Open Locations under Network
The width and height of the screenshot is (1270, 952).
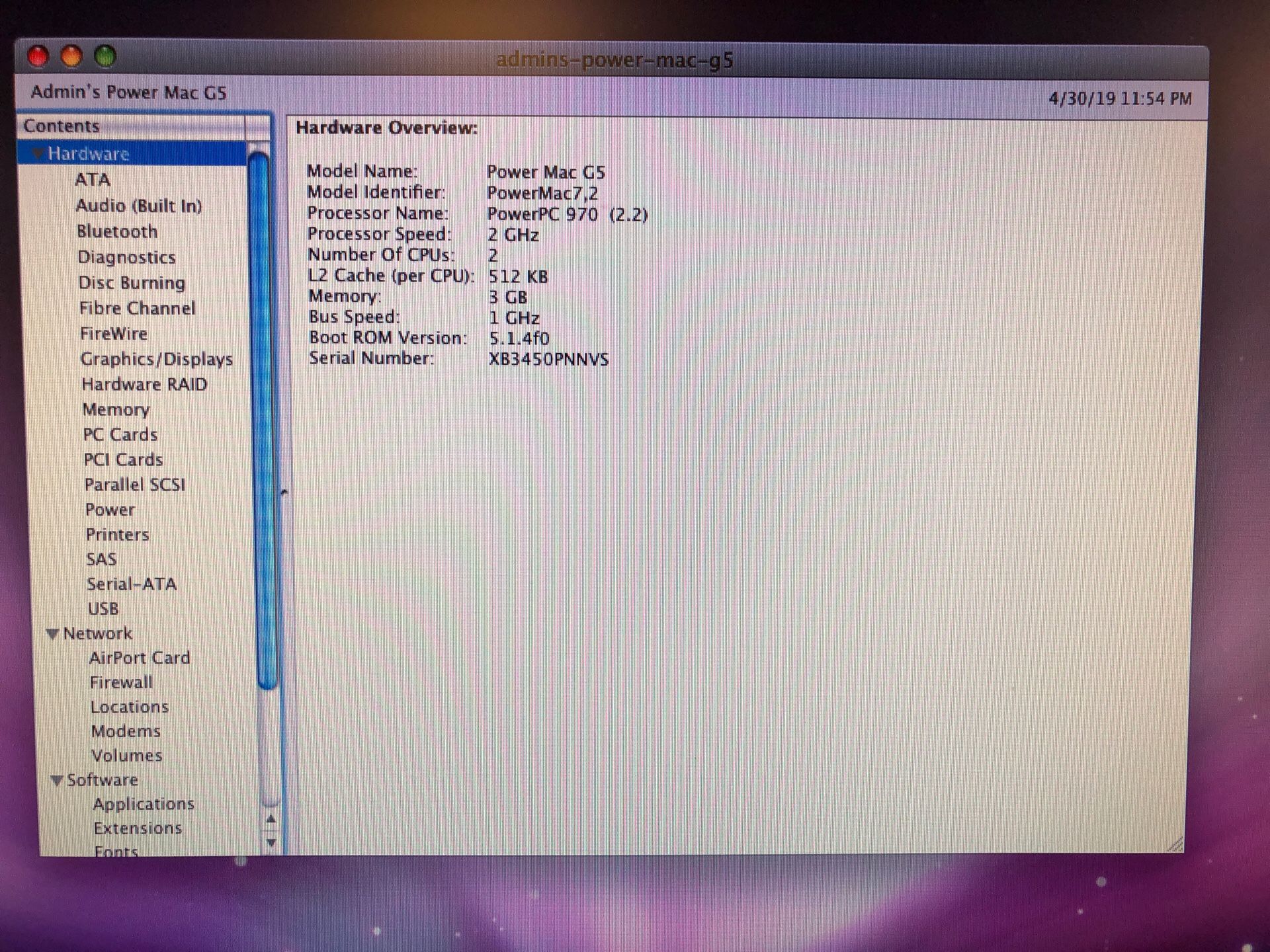(130, 707)
